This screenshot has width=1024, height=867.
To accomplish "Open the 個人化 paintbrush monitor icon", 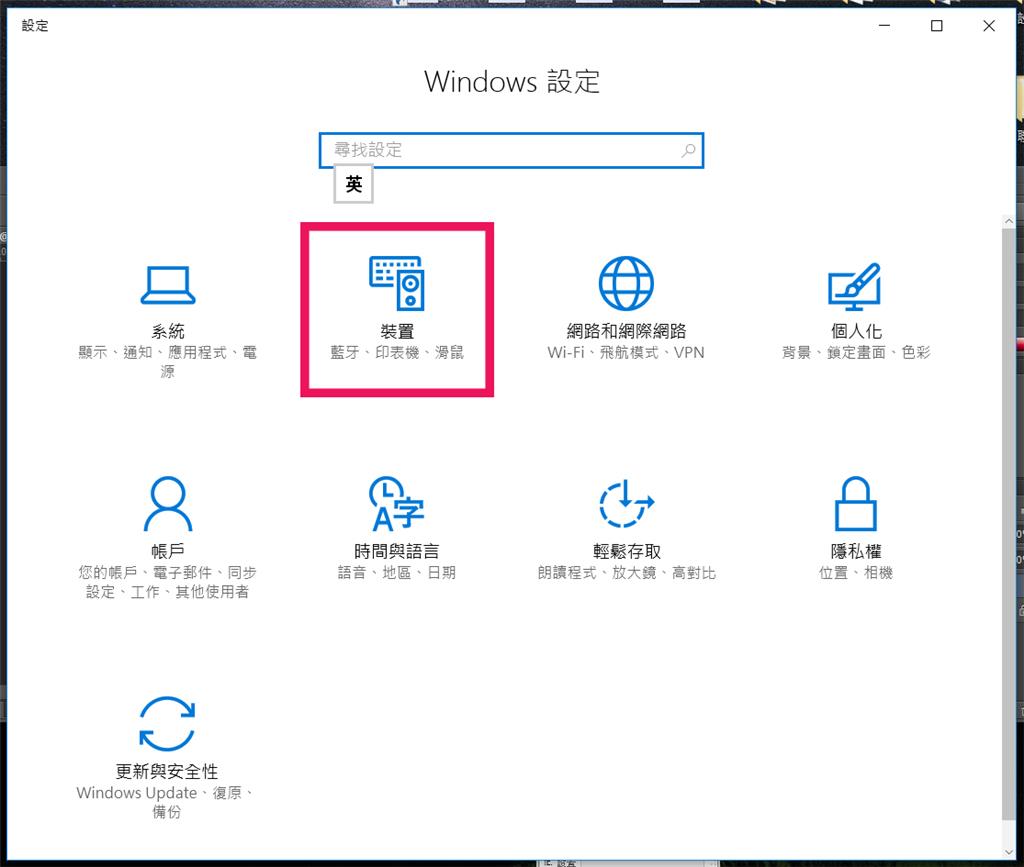I will point(855,286).
